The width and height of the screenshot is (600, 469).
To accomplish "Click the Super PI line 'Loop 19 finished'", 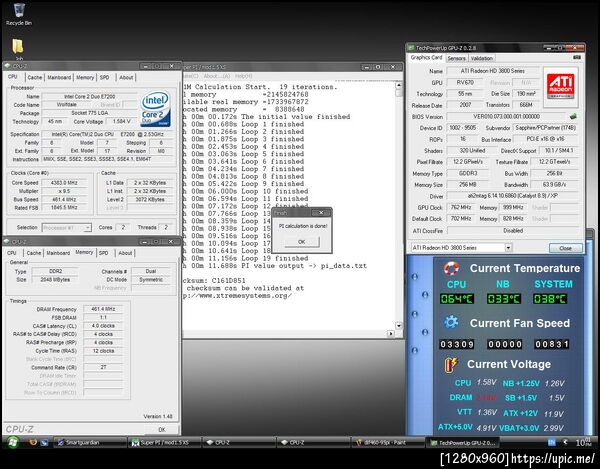I will pyautogui.click(x=275, y=258).
